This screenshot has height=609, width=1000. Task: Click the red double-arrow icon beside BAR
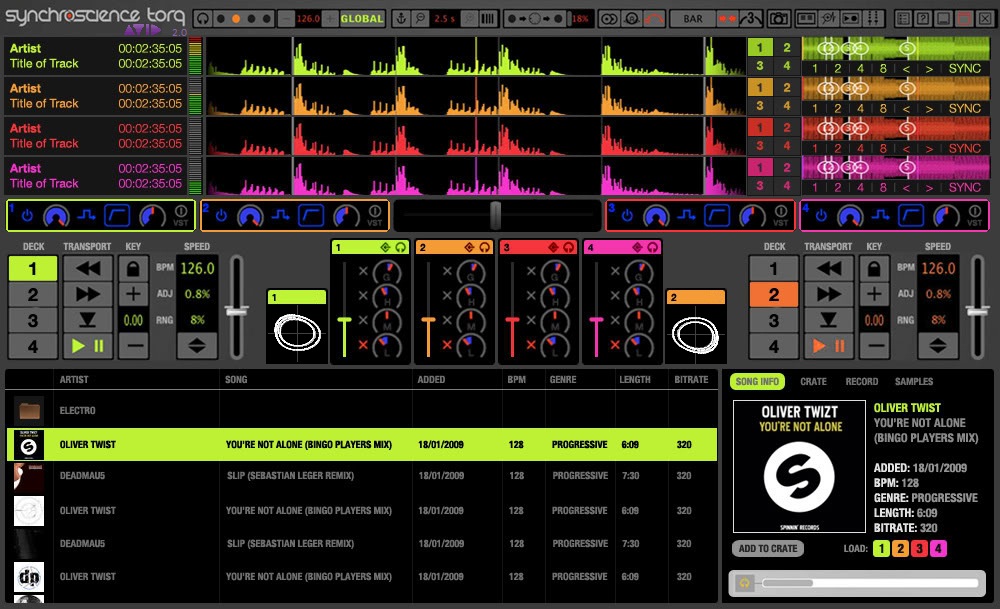[x=727, y=18]
